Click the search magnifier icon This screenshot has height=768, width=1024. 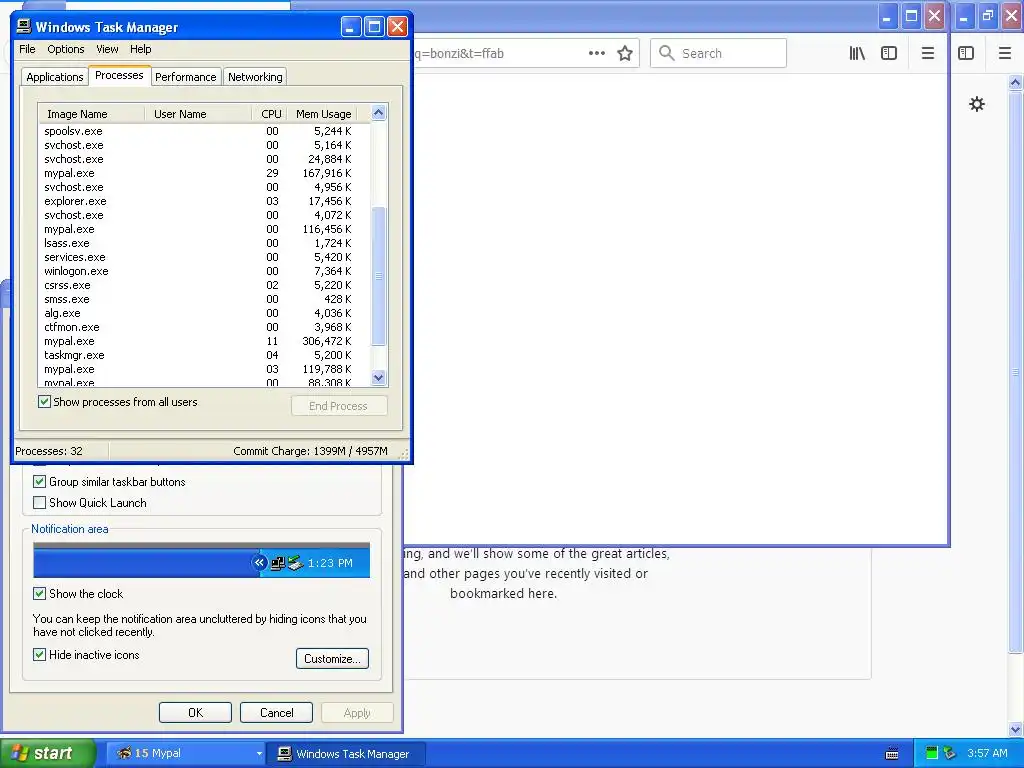tap(666, 53)
